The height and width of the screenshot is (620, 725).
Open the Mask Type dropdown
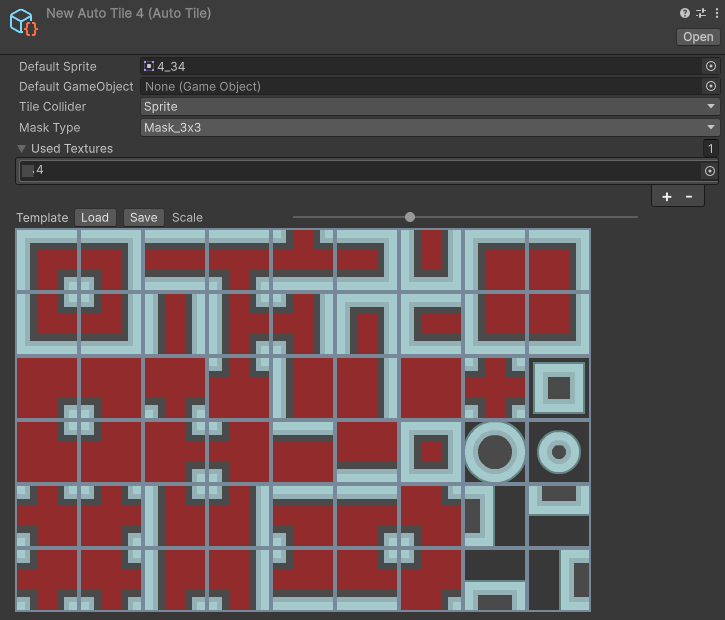[430, 128]
